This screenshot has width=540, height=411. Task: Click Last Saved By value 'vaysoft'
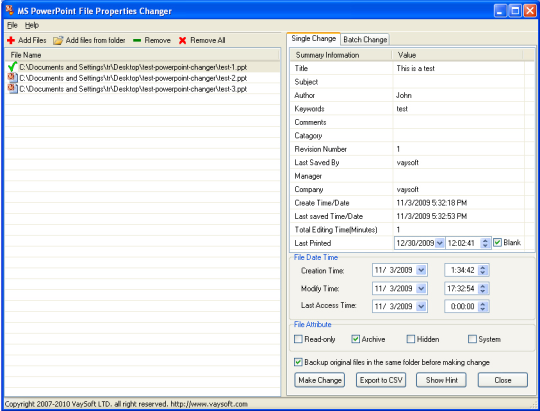407,162
